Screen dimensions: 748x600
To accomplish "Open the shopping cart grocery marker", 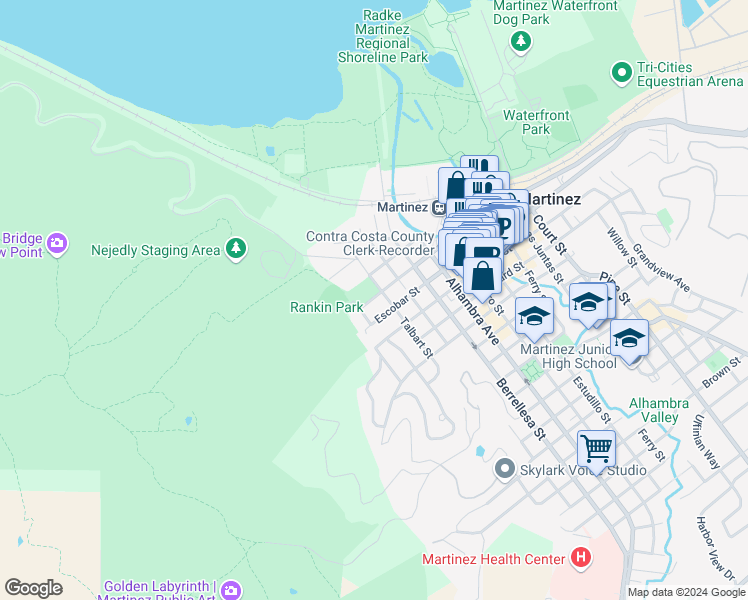I will tap(596, 451).
